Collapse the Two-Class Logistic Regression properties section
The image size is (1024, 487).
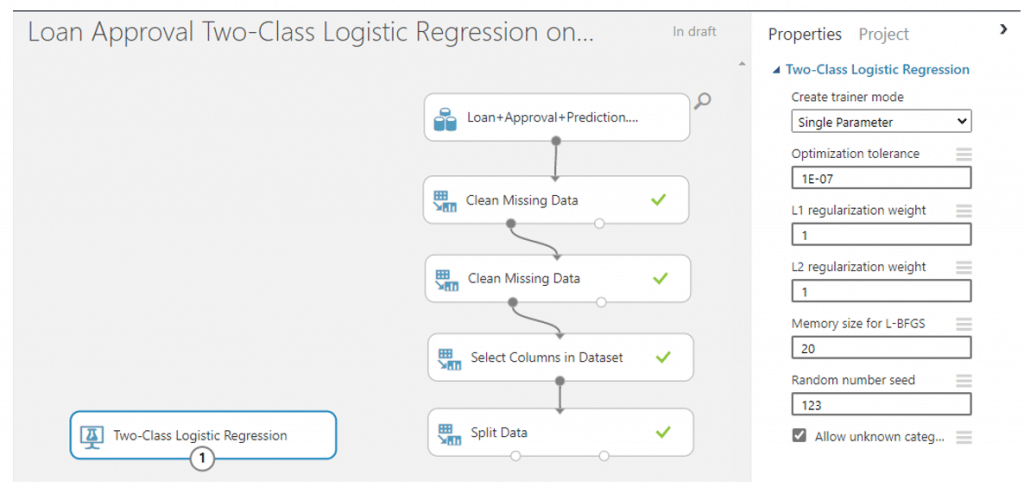click(x=776, y=70)
